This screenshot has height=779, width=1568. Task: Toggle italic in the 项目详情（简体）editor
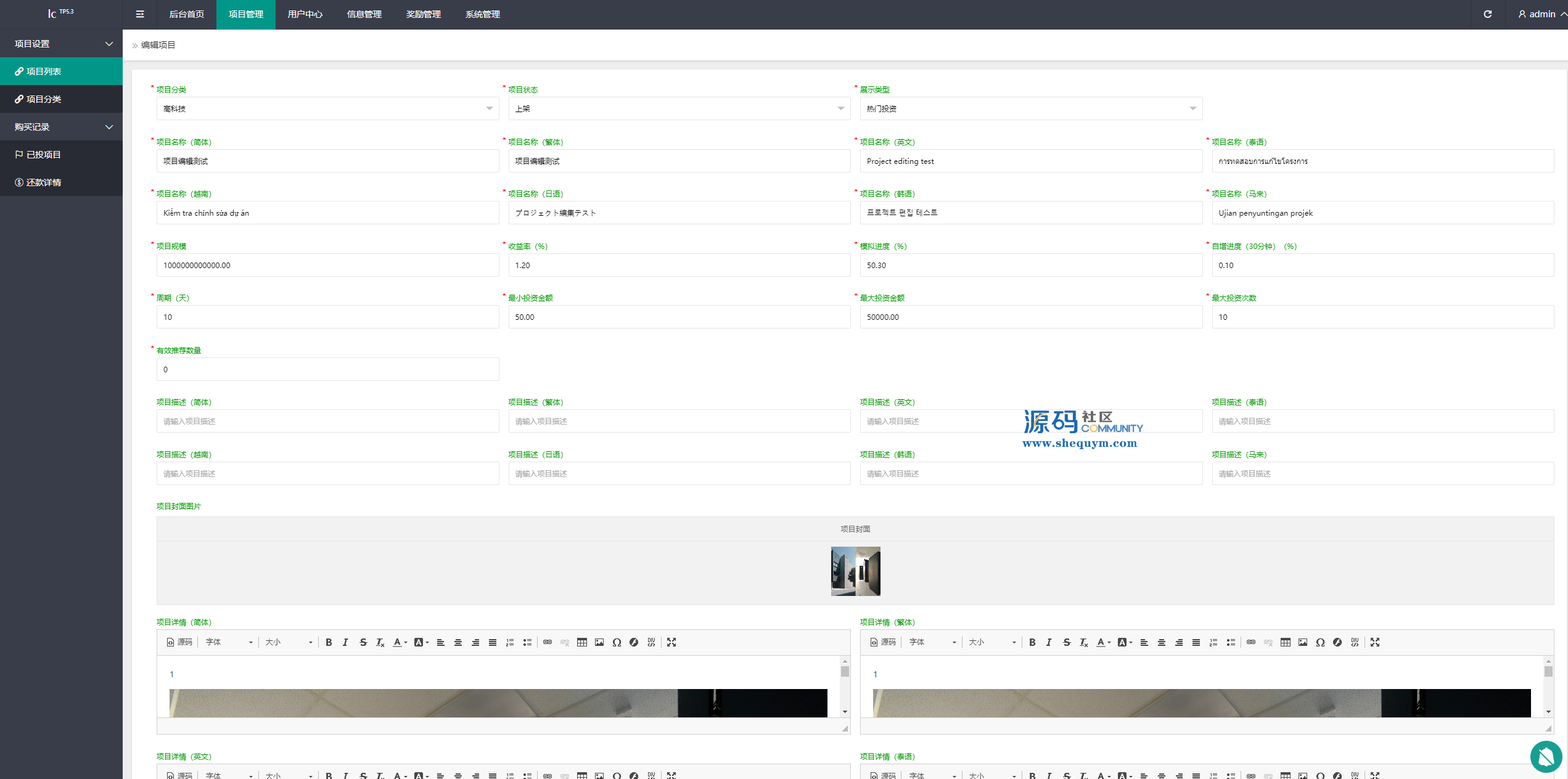click(345, 642)
